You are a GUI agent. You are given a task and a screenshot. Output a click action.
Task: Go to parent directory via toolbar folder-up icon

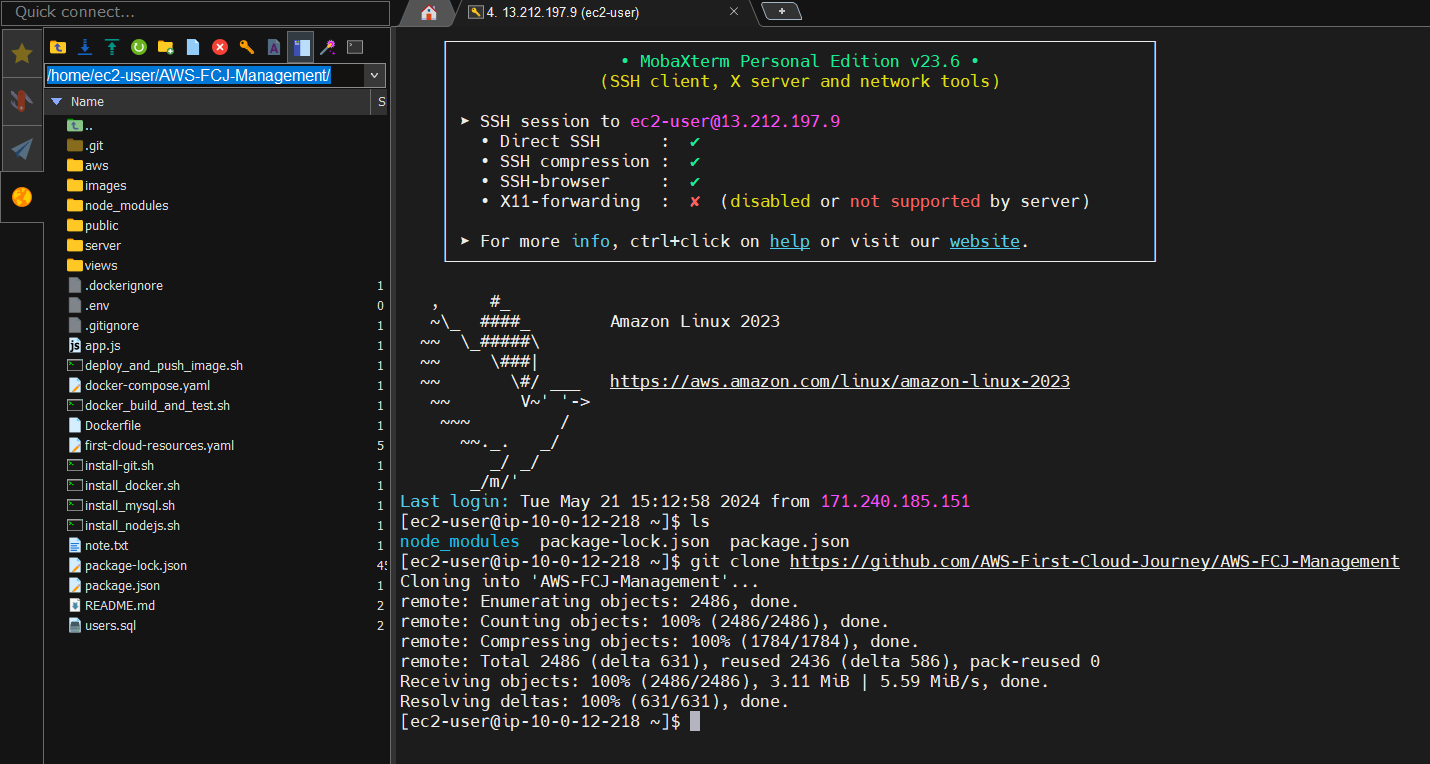58,47
